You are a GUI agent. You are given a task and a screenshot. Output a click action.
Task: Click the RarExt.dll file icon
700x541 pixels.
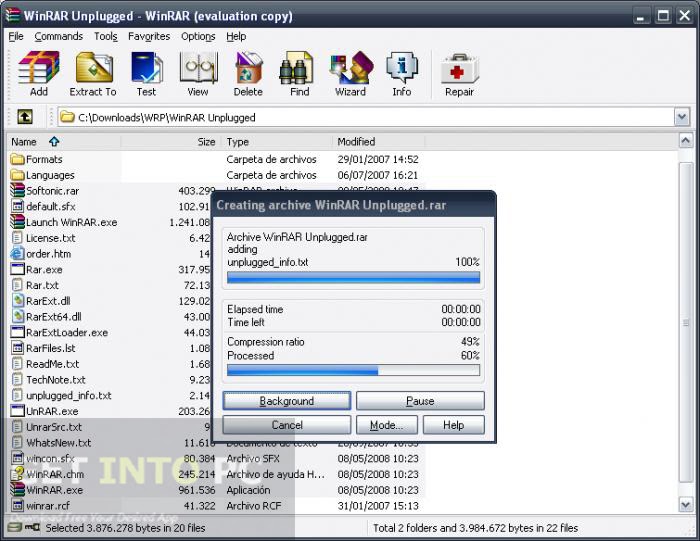[17, 301]
